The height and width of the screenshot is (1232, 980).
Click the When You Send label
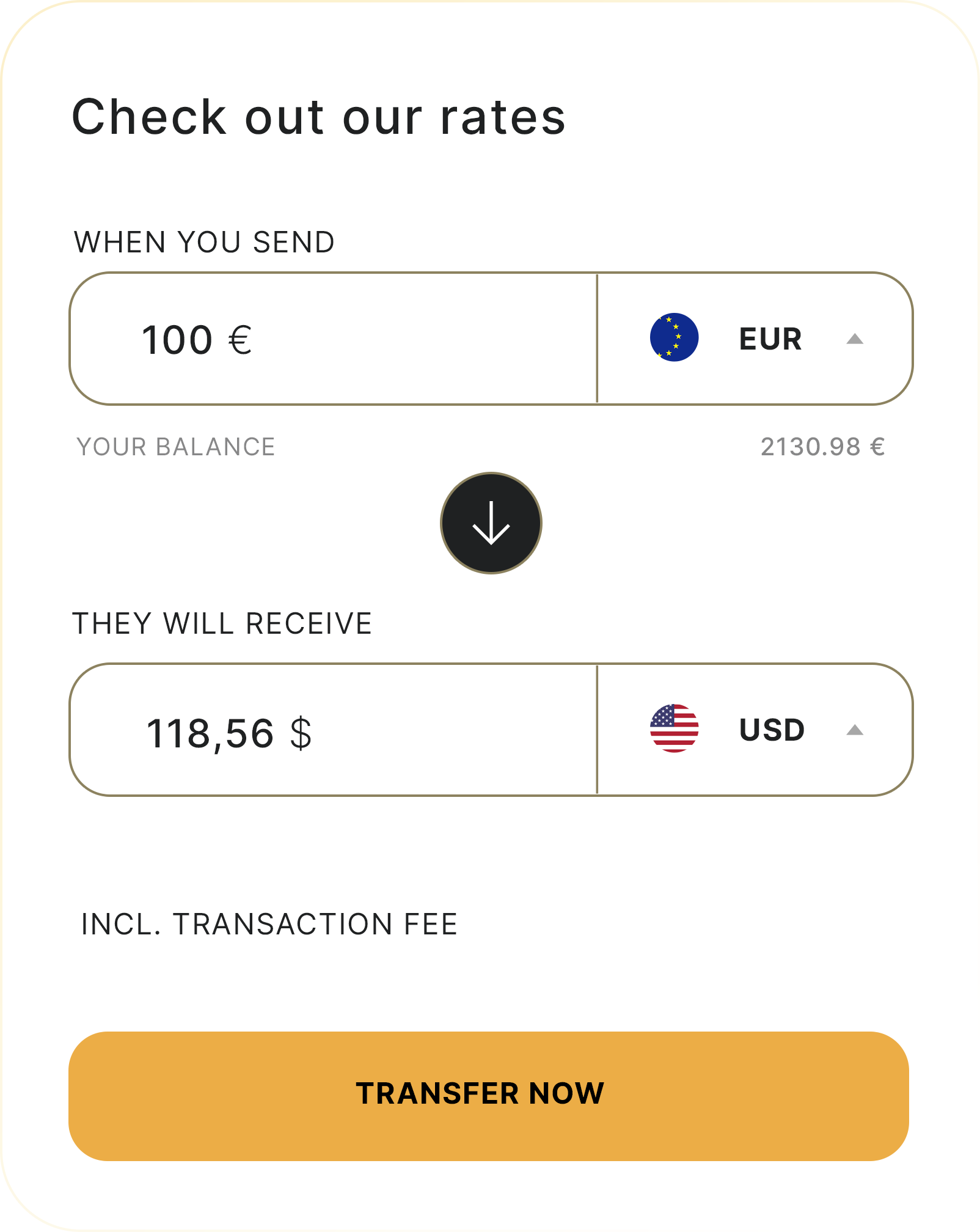pos(204,242)
